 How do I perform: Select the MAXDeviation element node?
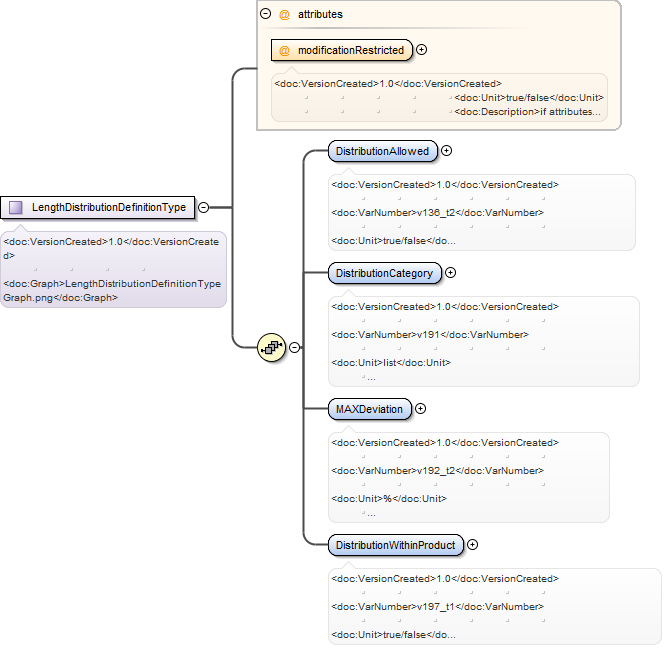tap(370, 409)
